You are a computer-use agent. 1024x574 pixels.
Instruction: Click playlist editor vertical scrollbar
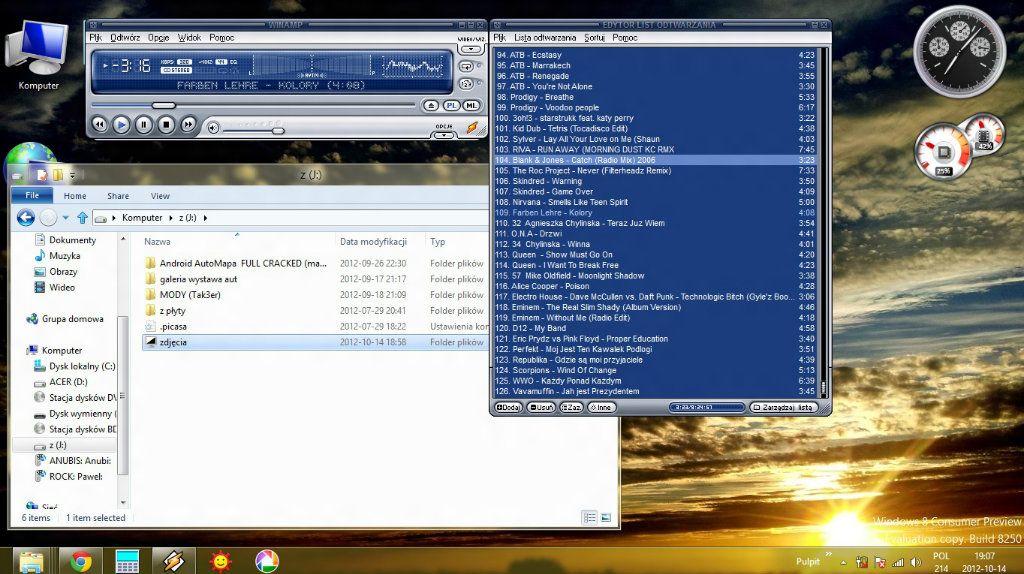(x=823, y=222)
